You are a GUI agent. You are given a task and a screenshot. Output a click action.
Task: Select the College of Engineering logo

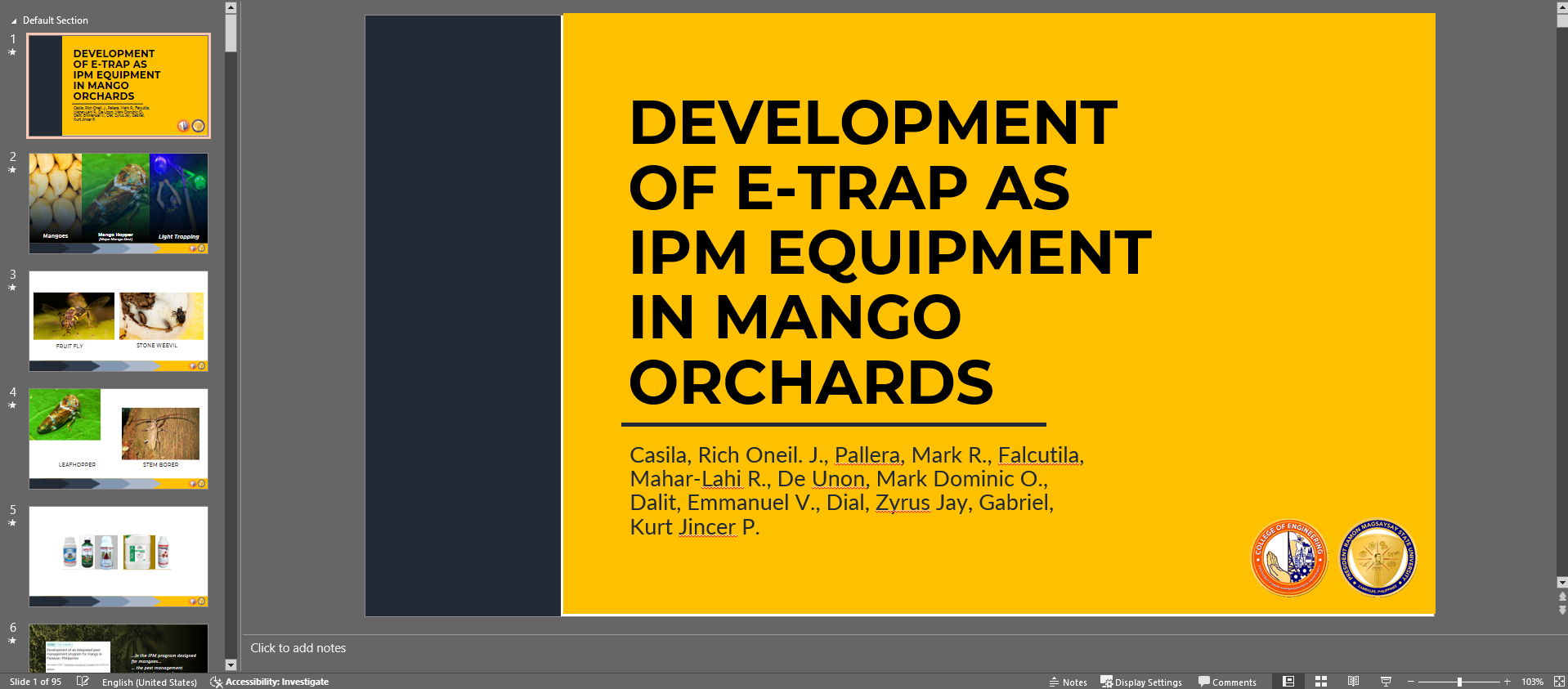[1289, 559]
